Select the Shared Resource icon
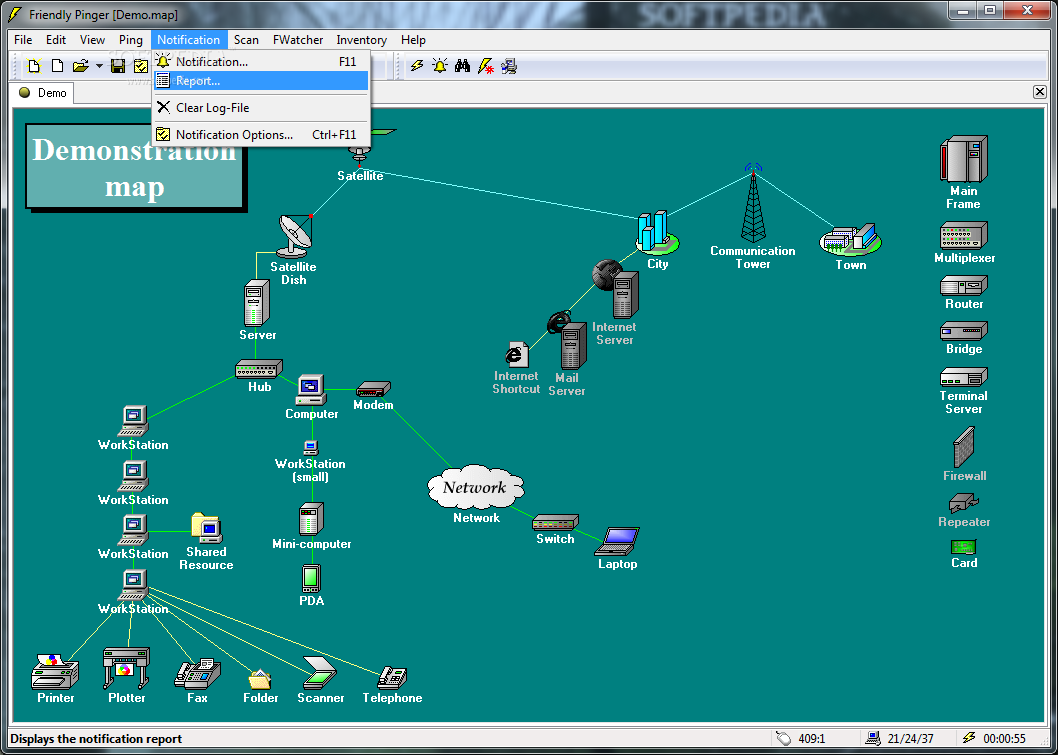 coord(206,528)
